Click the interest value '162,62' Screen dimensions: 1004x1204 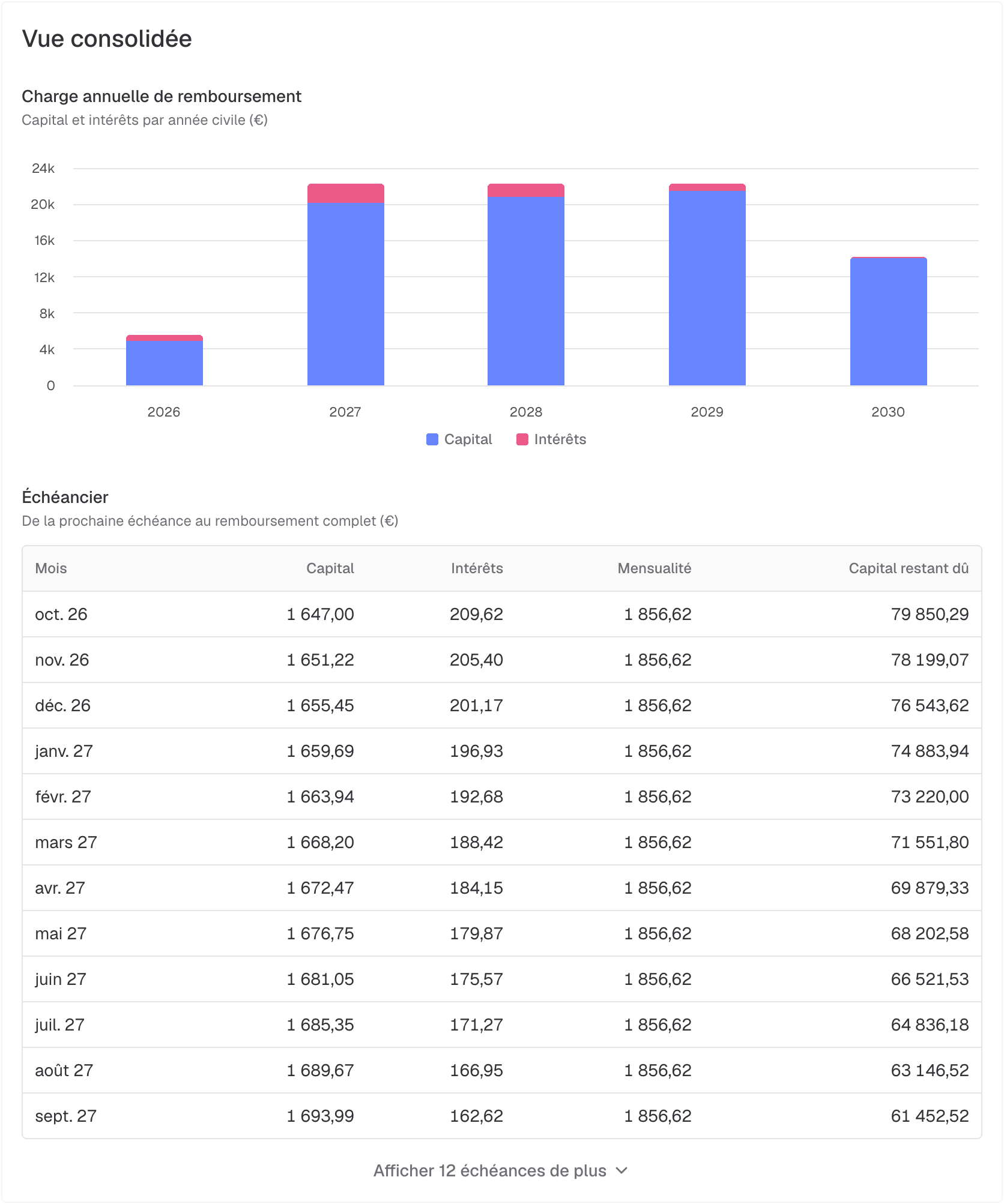click(477, 1116)
